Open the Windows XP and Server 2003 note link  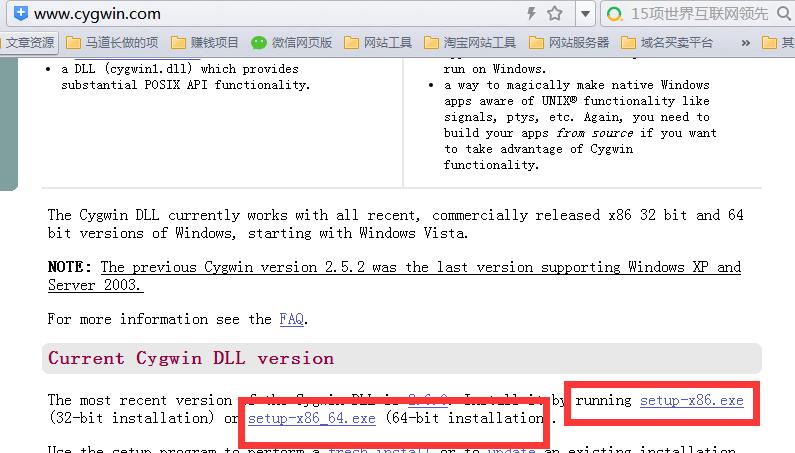[394, 276]
